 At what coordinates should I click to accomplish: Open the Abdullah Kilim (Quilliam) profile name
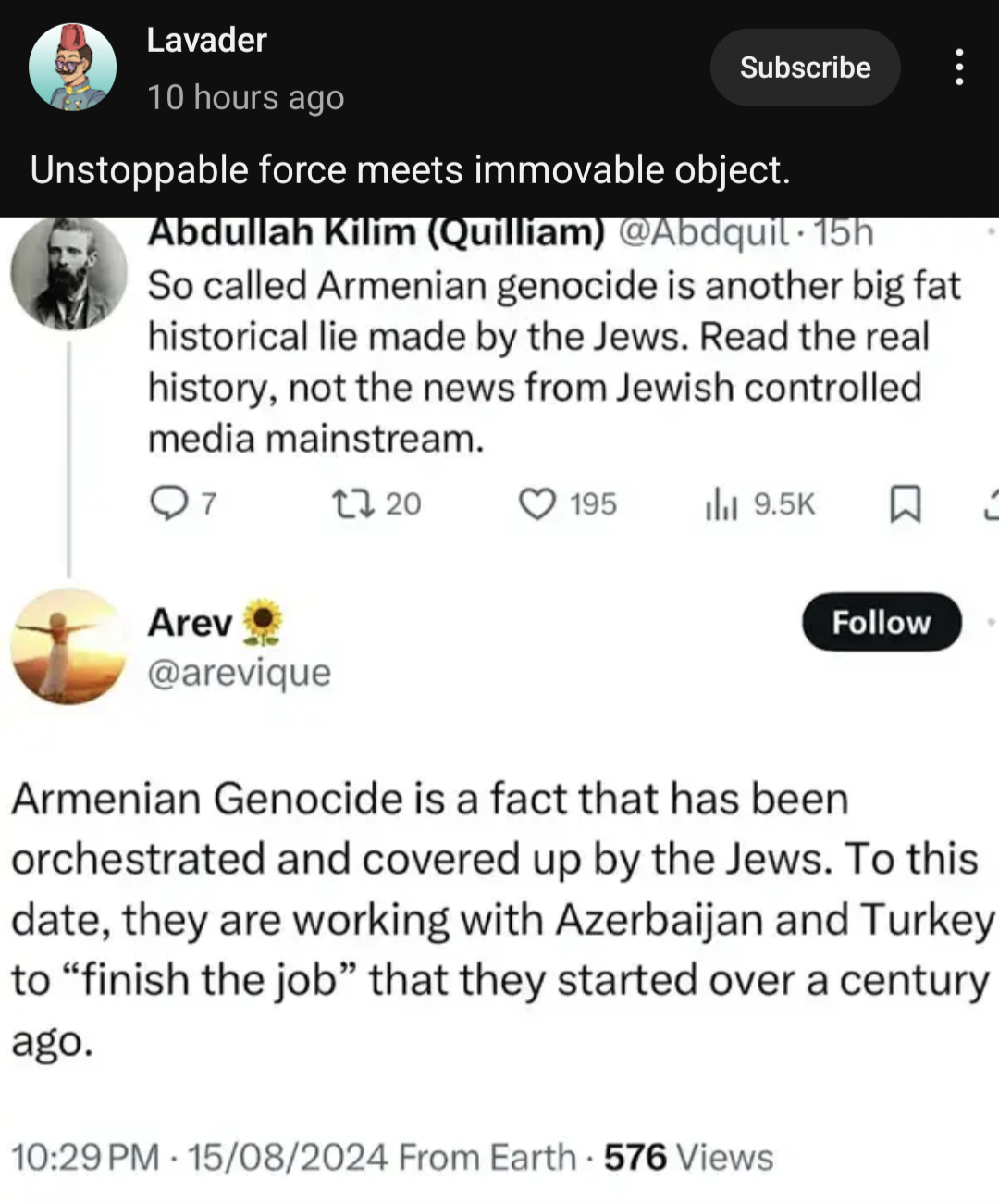pyautogui.click(x=376, y=232)
